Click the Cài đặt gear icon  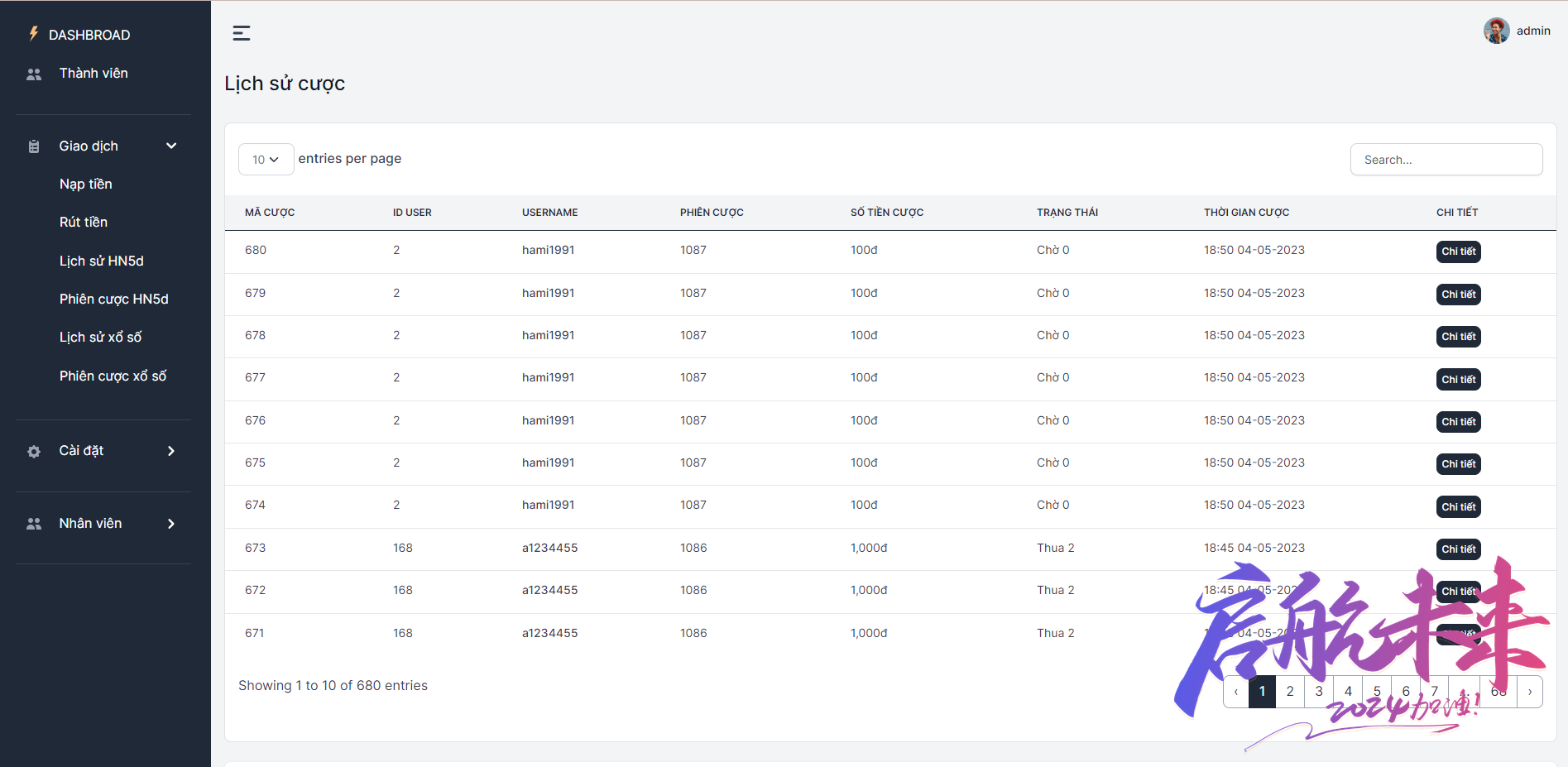coord(34,452)
